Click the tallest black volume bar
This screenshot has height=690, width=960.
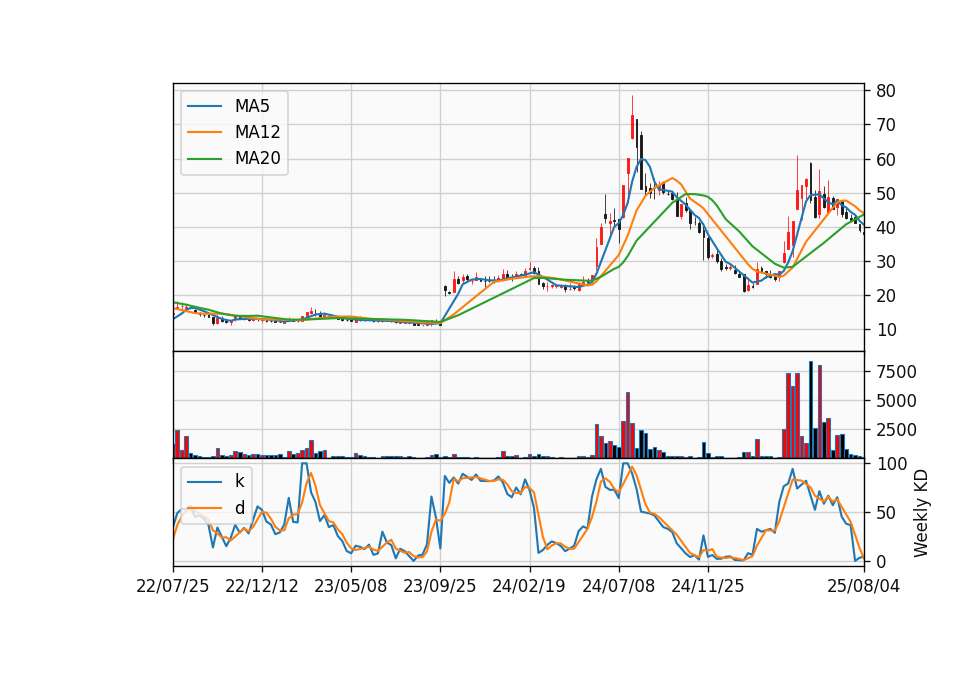(x=811, y=410)
